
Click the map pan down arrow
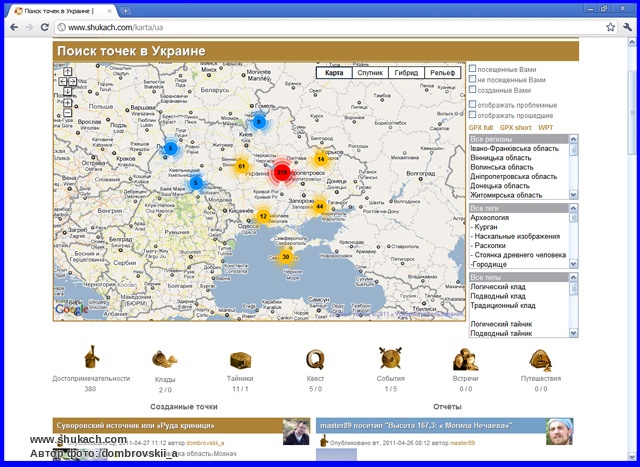click(68, 91)
